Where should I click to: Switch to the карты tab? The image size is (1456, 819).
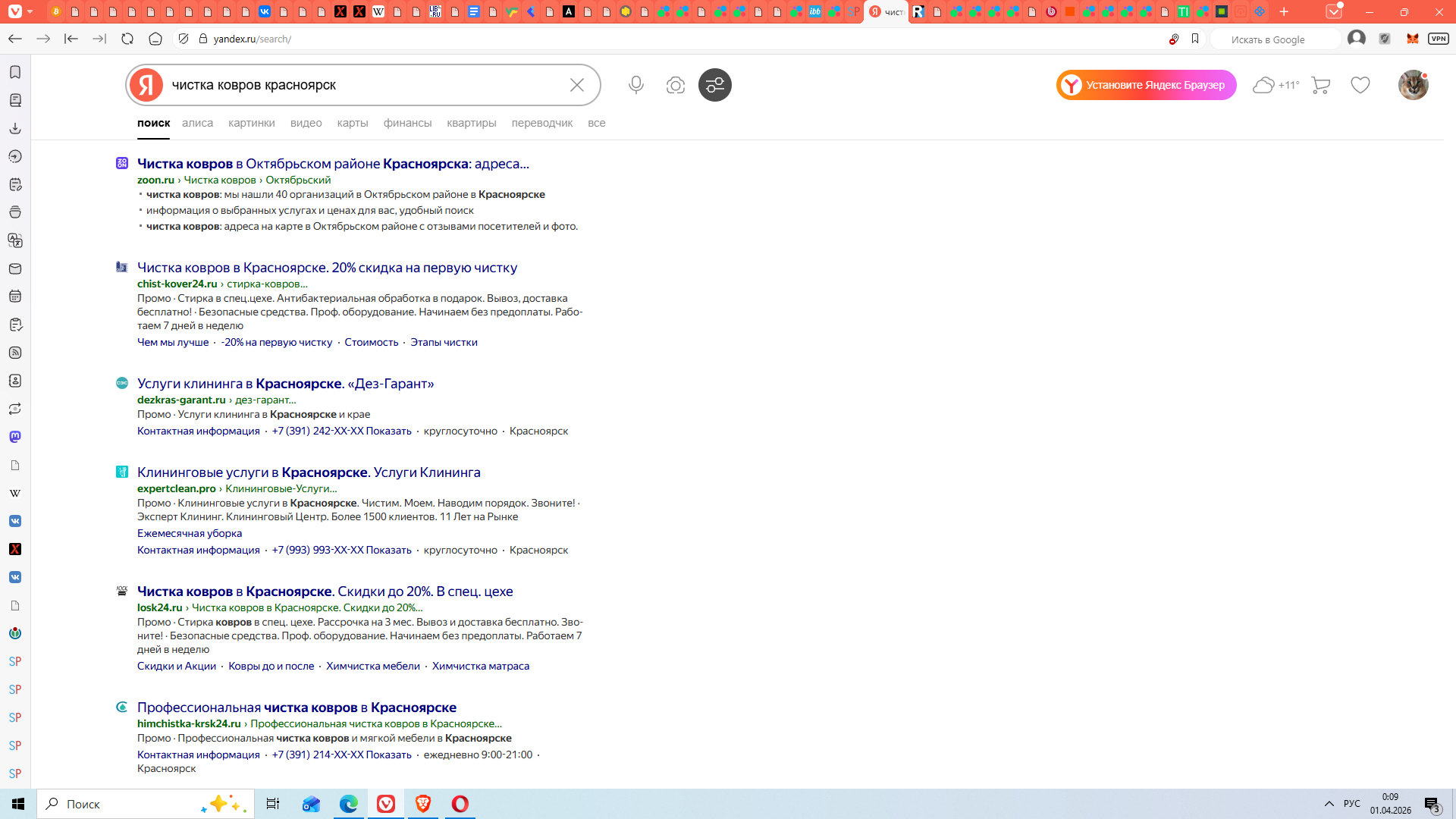coord(352,123)
